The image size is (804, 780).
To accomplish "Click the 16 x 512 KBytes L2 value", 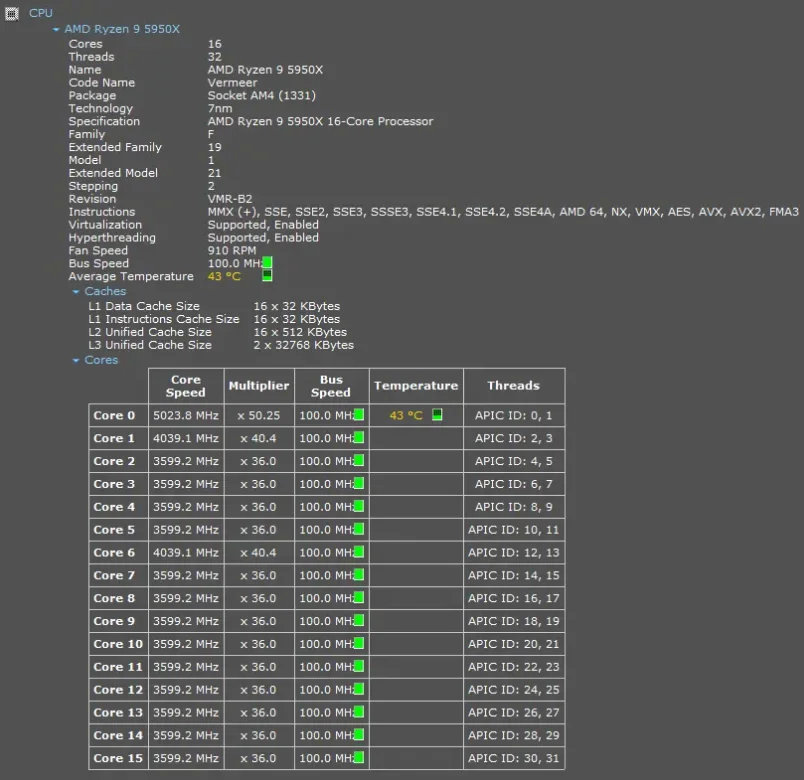I will pos(300,332).
